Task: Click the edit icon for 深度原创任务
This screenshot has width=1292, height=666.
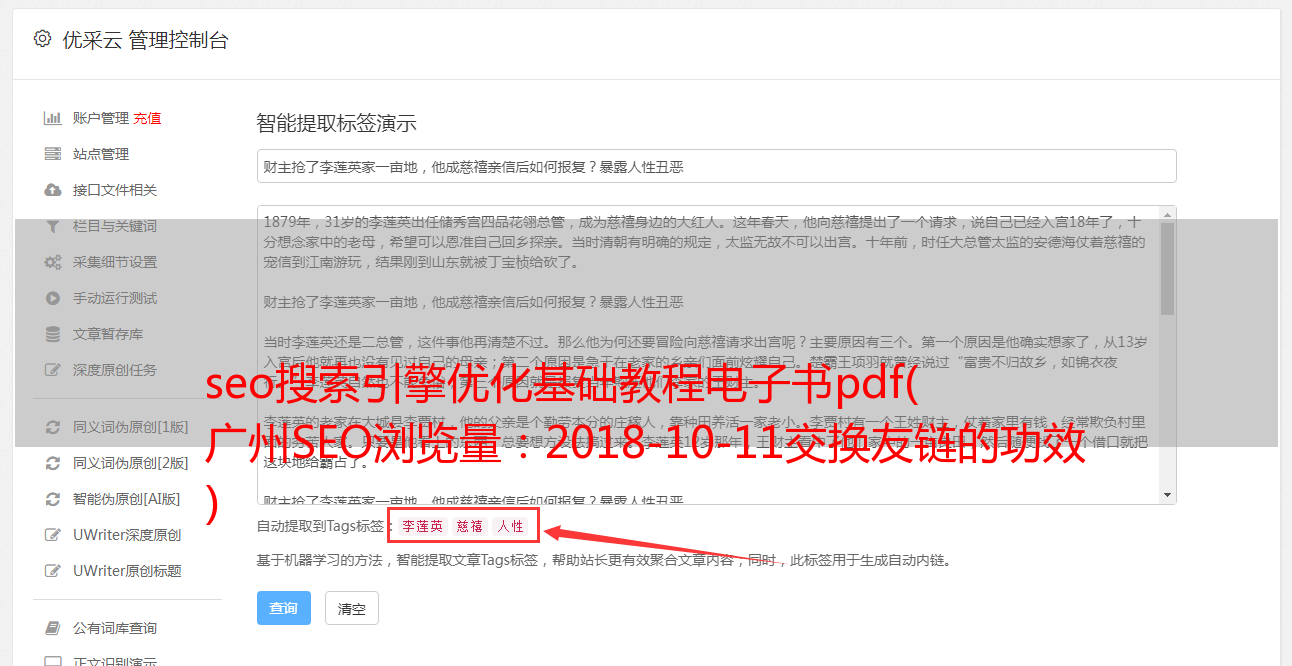Action: 53,370
